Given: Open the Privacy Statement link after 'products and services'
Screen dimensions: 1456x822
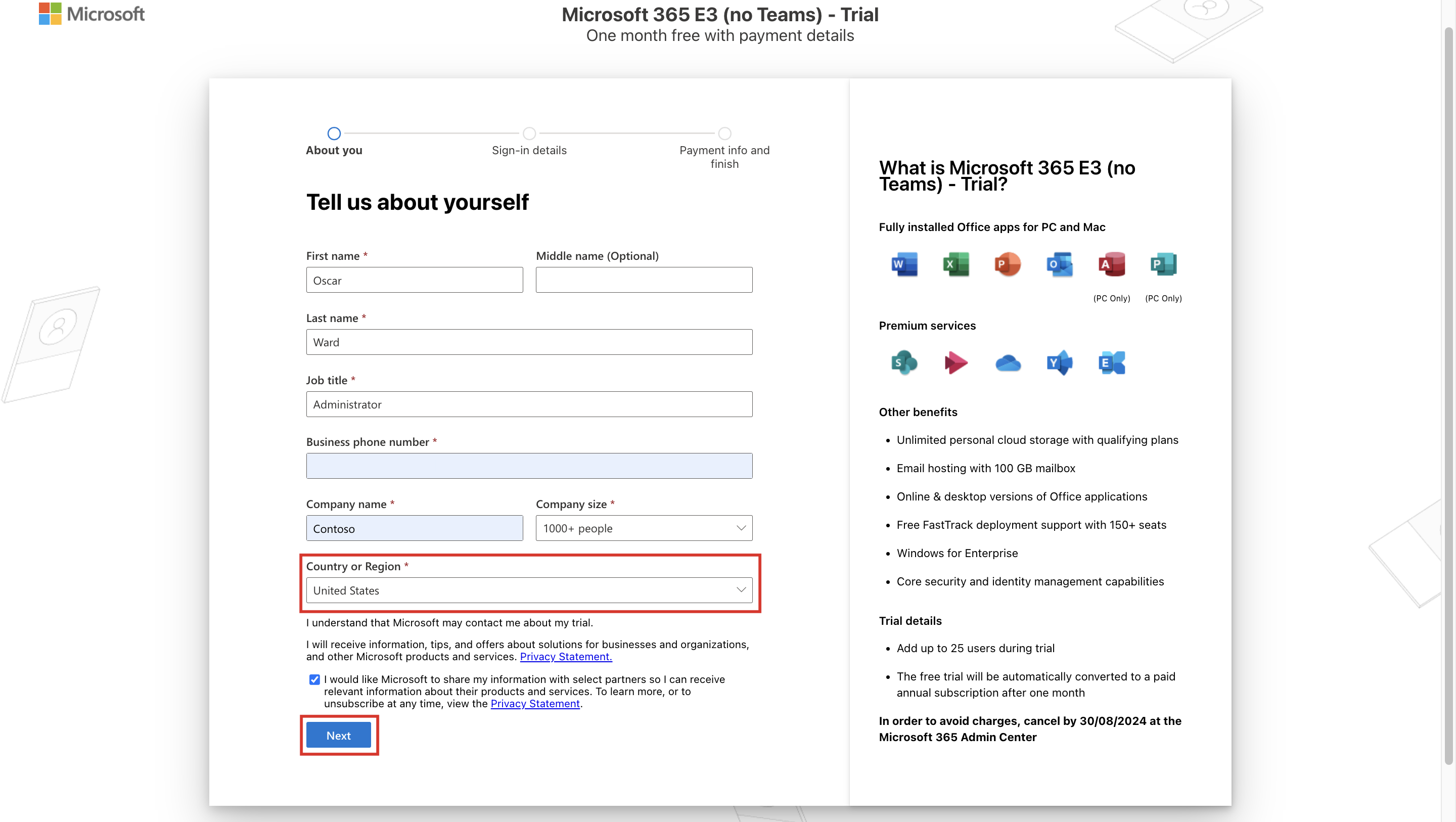Looking at the screenshot, I should [x=566, y=656].
